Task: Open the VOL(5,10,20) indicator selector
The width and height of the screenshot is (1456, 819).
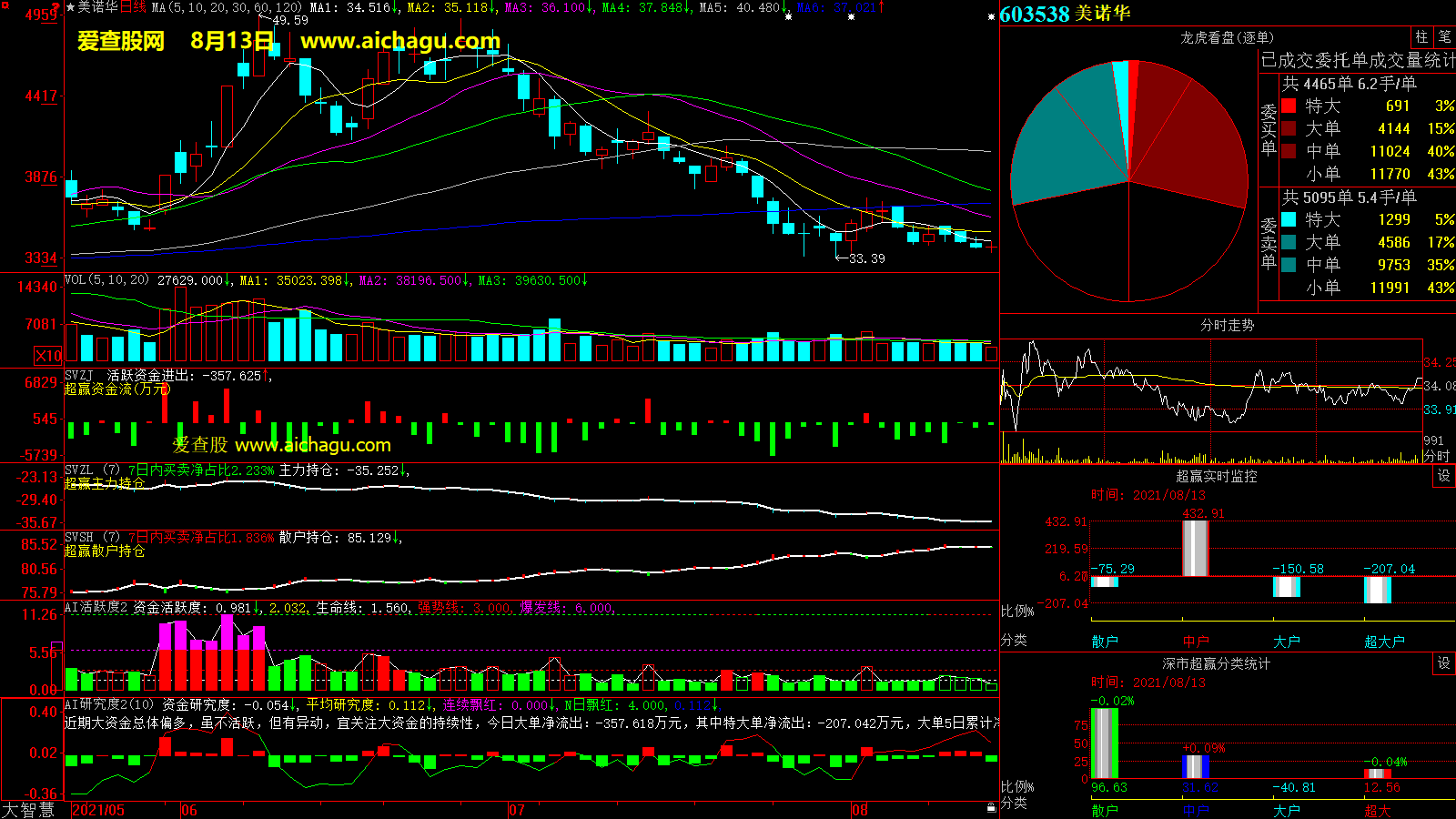Action: click(x=106, y=280)
